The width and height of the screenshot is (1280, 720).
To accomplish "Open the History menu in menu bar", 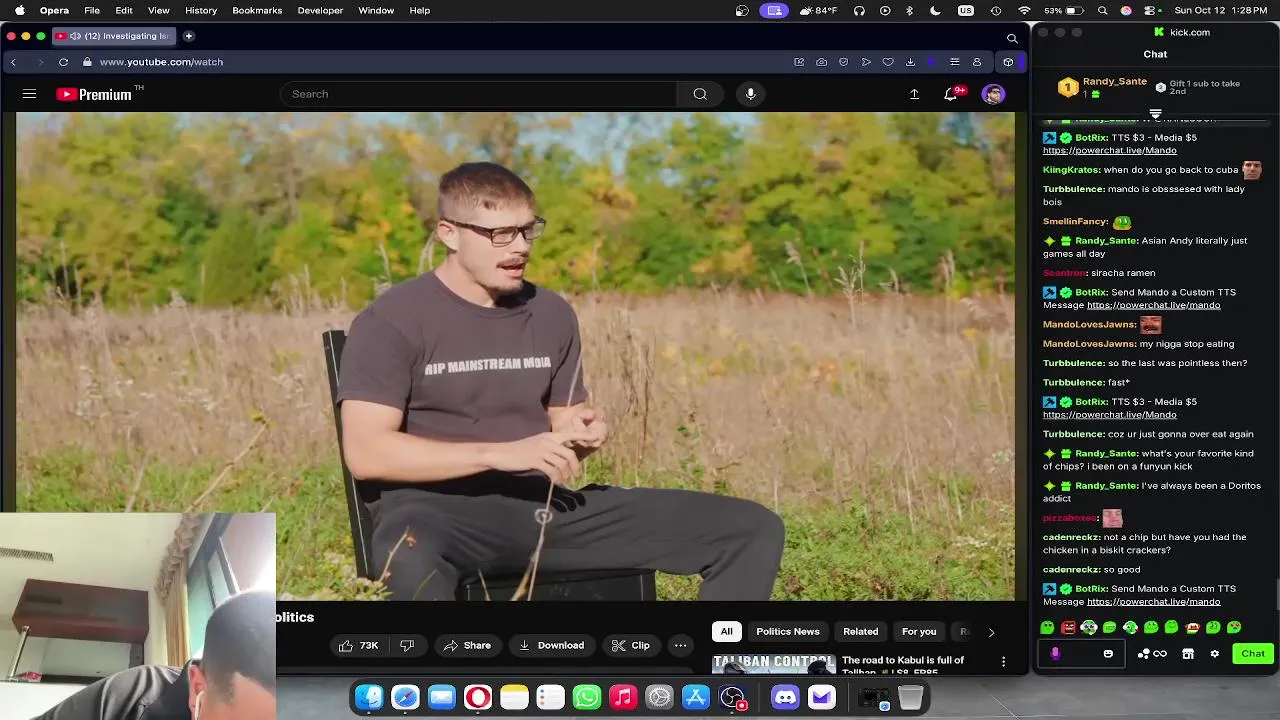I will coord(201,10).
